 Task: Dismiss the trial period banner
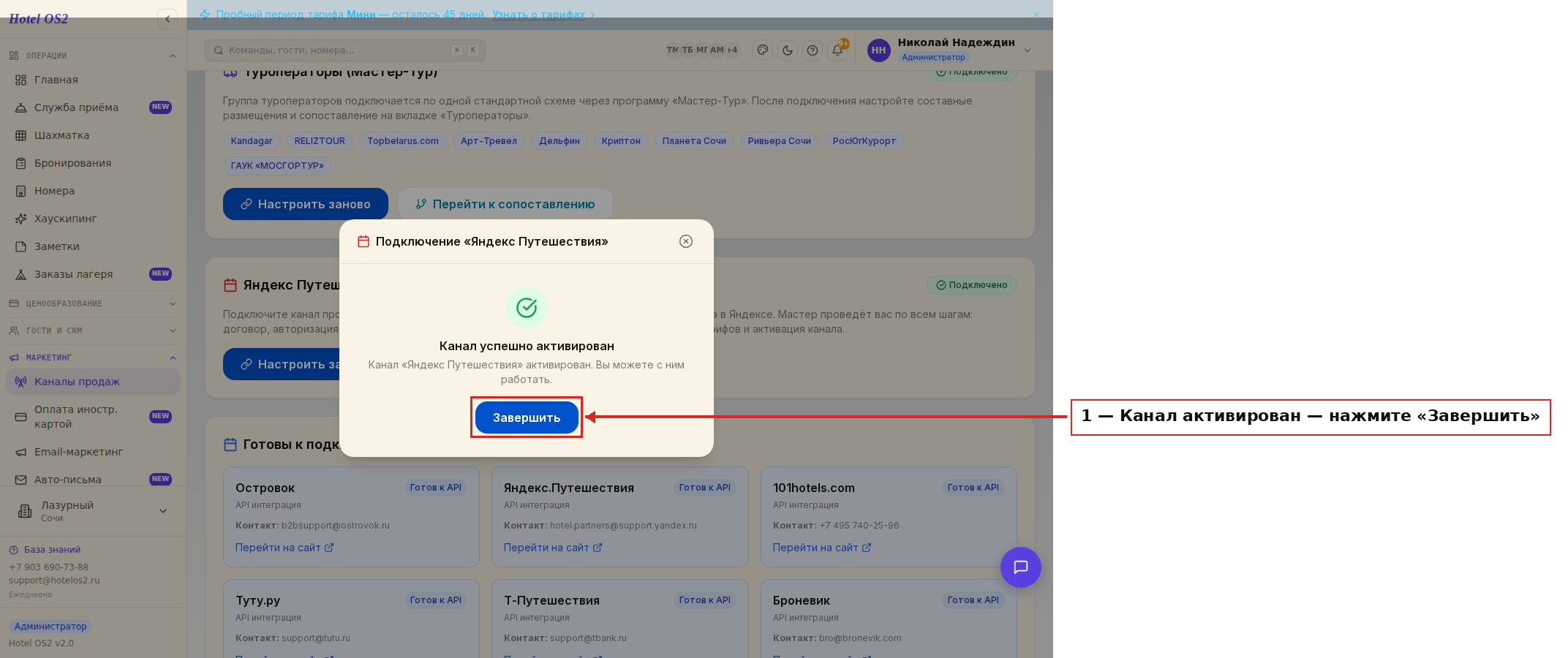pyautogui.click(x=1036, y=15)
